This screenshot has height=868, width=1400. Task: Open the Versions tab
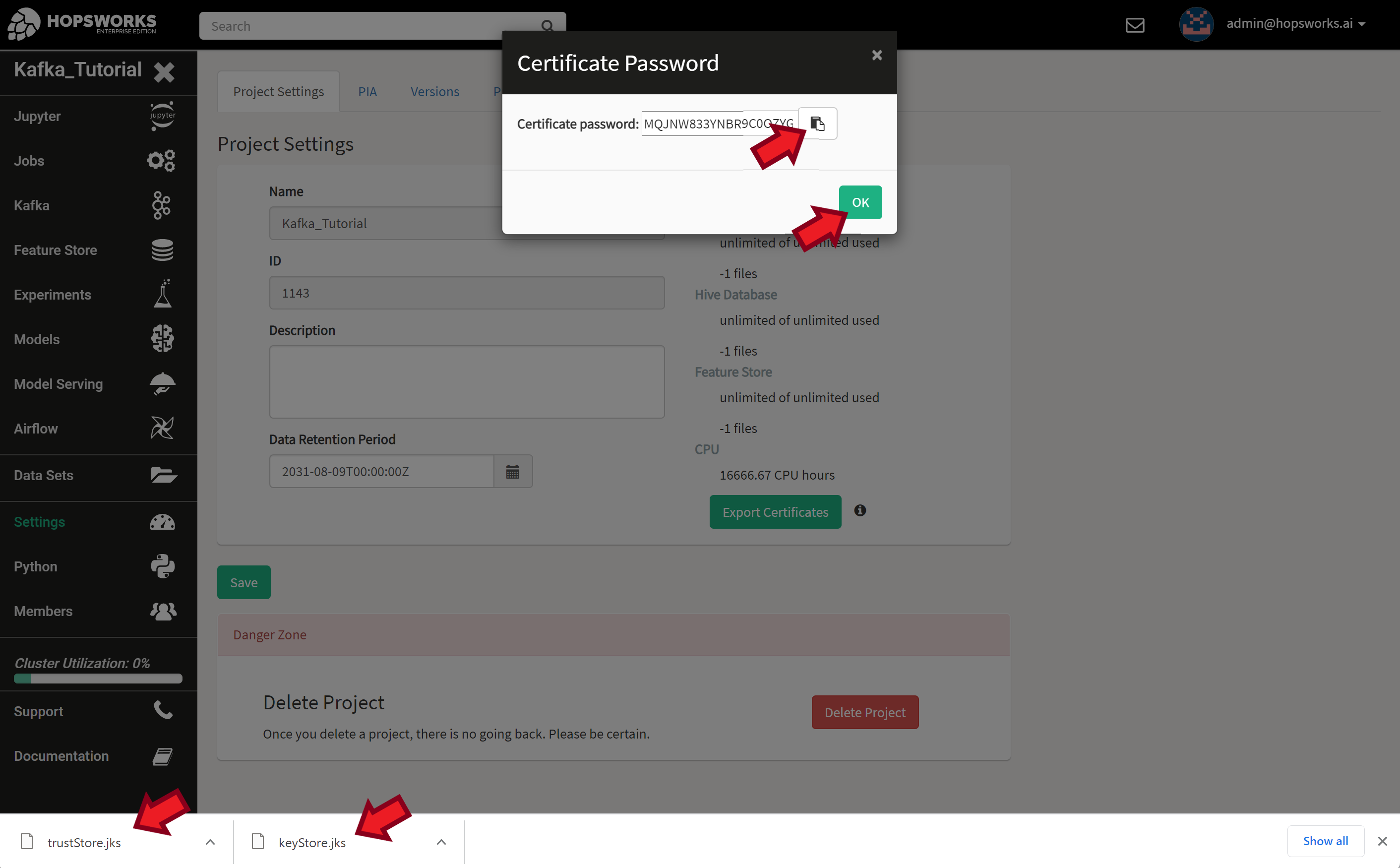click(434, 91)
